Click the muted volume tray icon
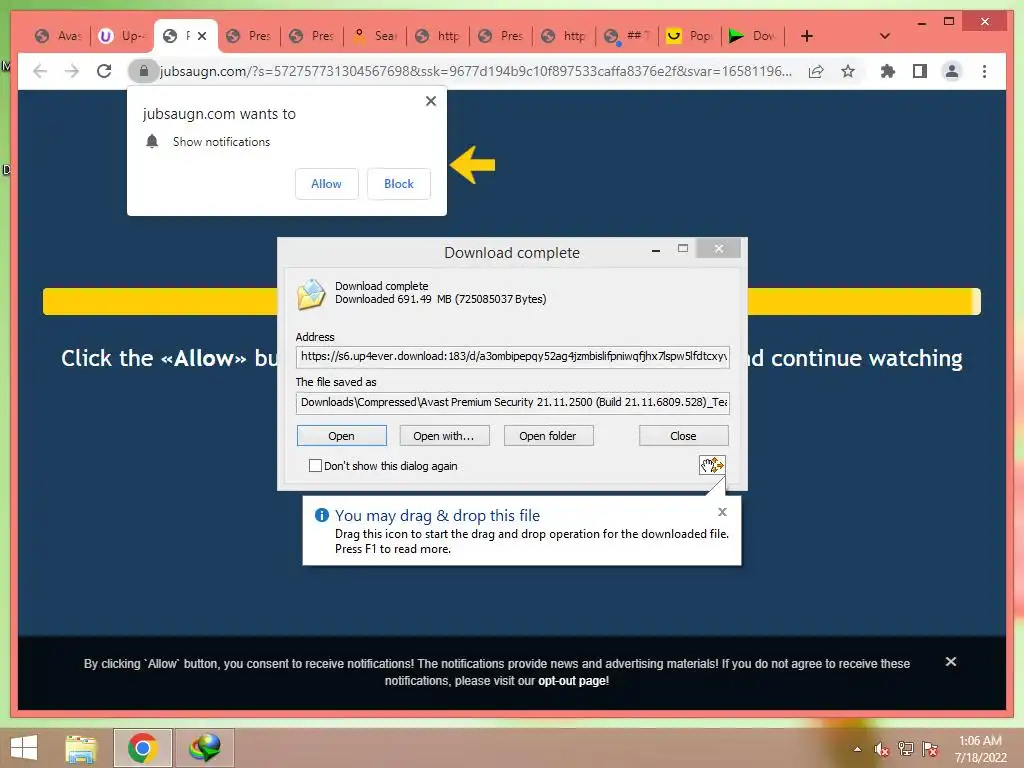1024x768 pixels. 882,749
